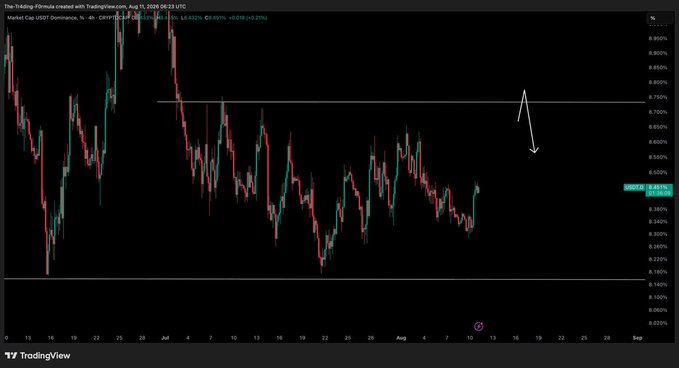
Task: Click the 8.850% price axis label
Action: (x=658, y=68)
